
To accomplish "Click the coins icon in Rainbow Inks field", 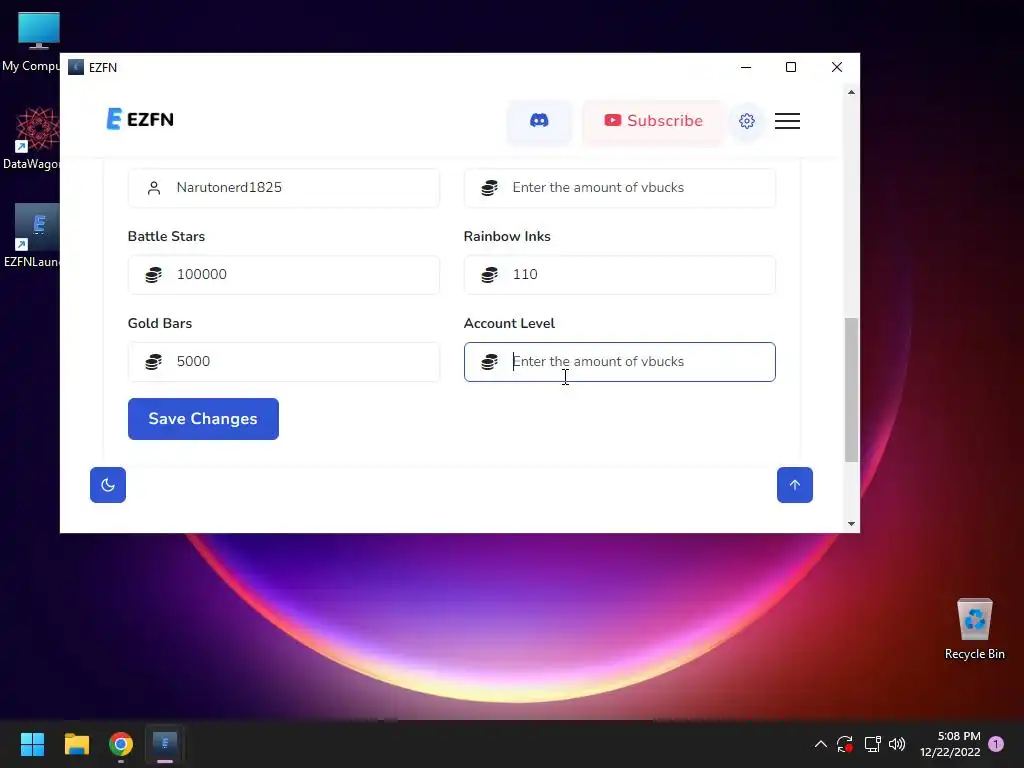I will (x=489, y=274).
